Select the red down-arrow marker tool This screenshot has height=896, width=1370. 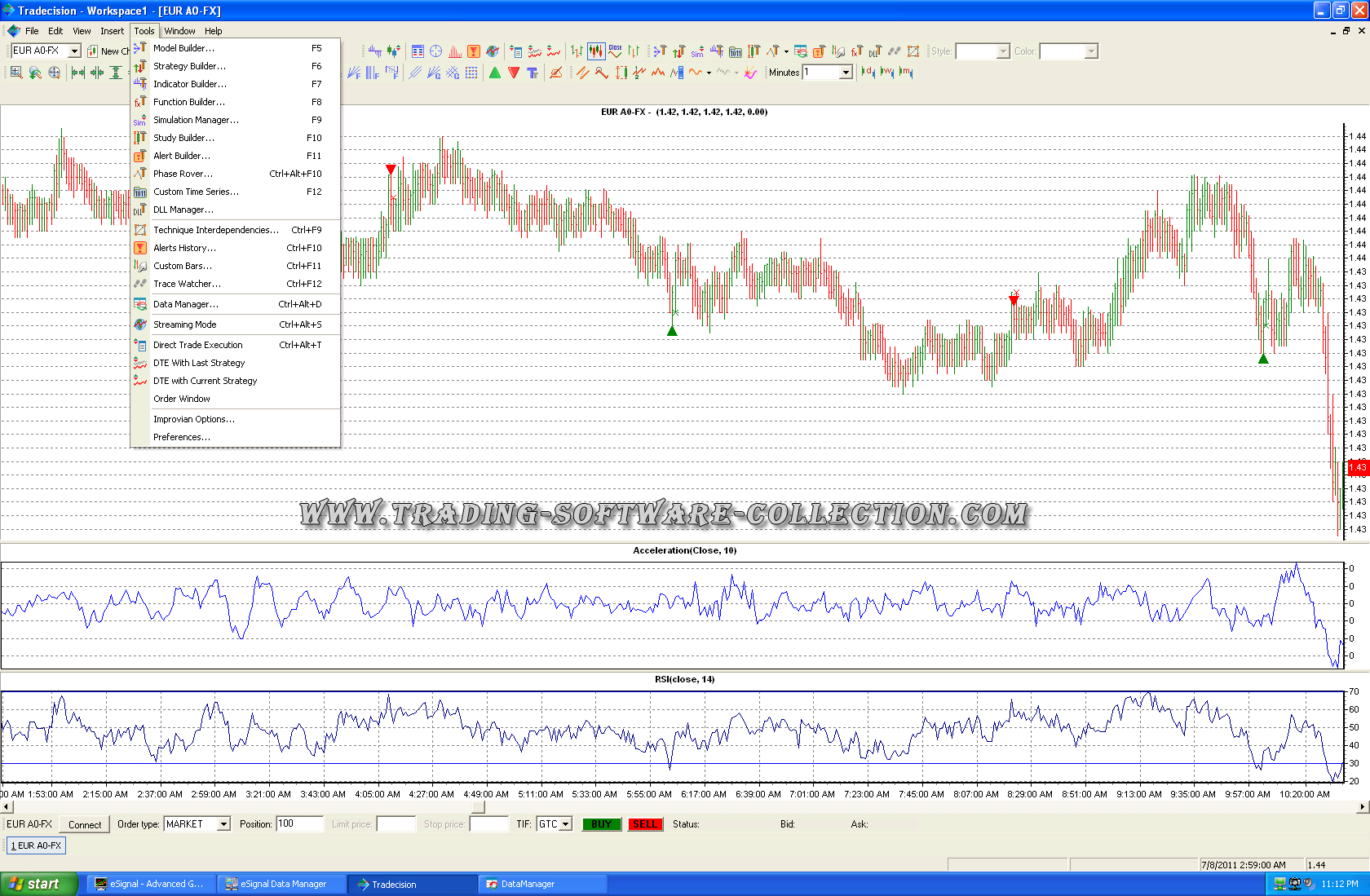tap(514, 73)
